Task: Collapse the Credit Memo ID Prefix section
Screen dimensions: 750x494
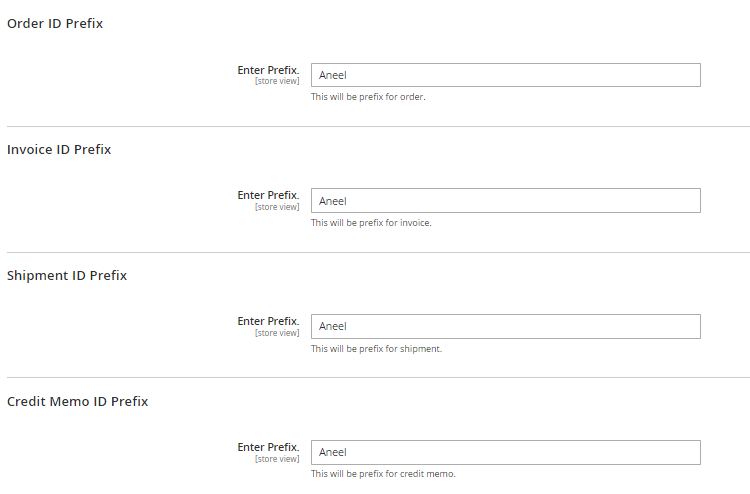Action: 77,402
